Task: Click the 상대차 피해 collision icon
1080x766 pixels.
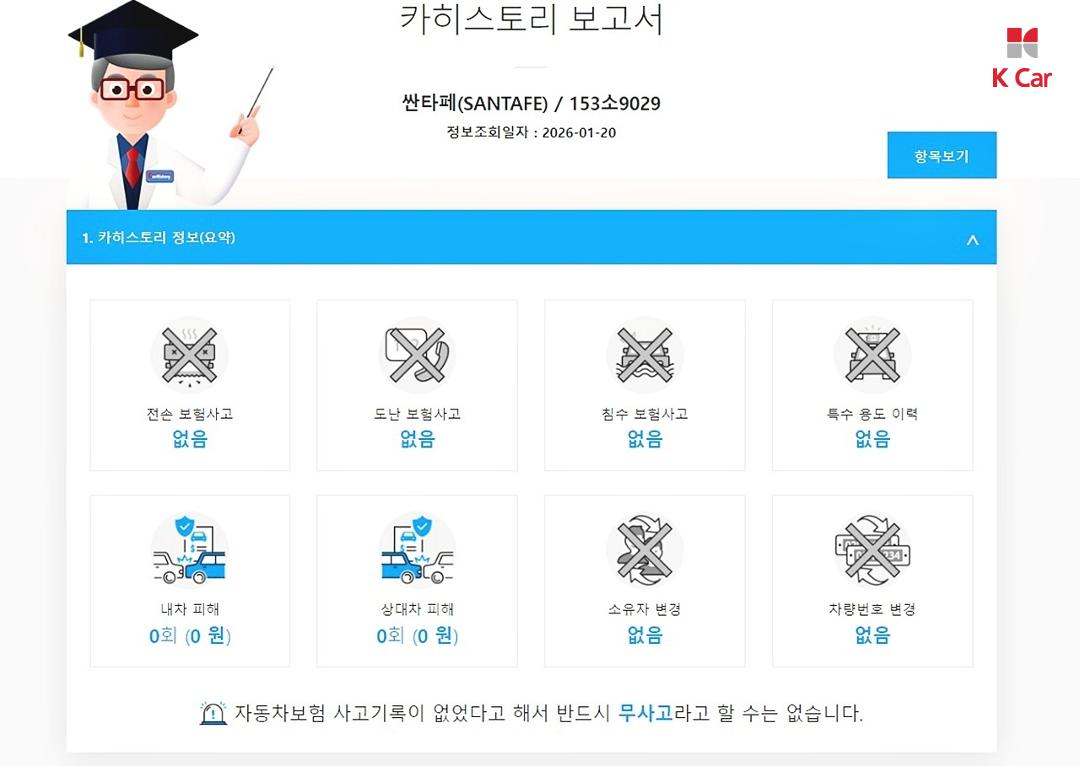Action: (417, 550)
